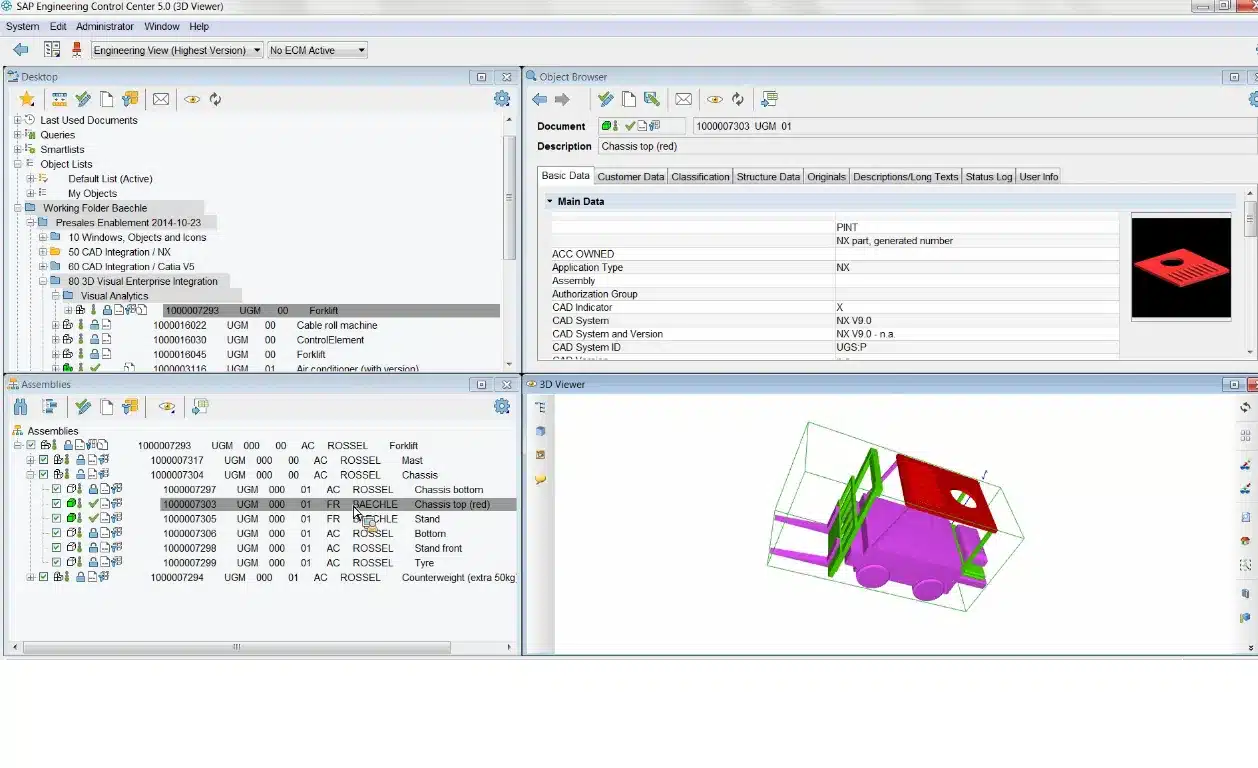This screenshot has width=1258, height=768.
Task: Click the back arrow in main toolbar
Action: point(21,50)
